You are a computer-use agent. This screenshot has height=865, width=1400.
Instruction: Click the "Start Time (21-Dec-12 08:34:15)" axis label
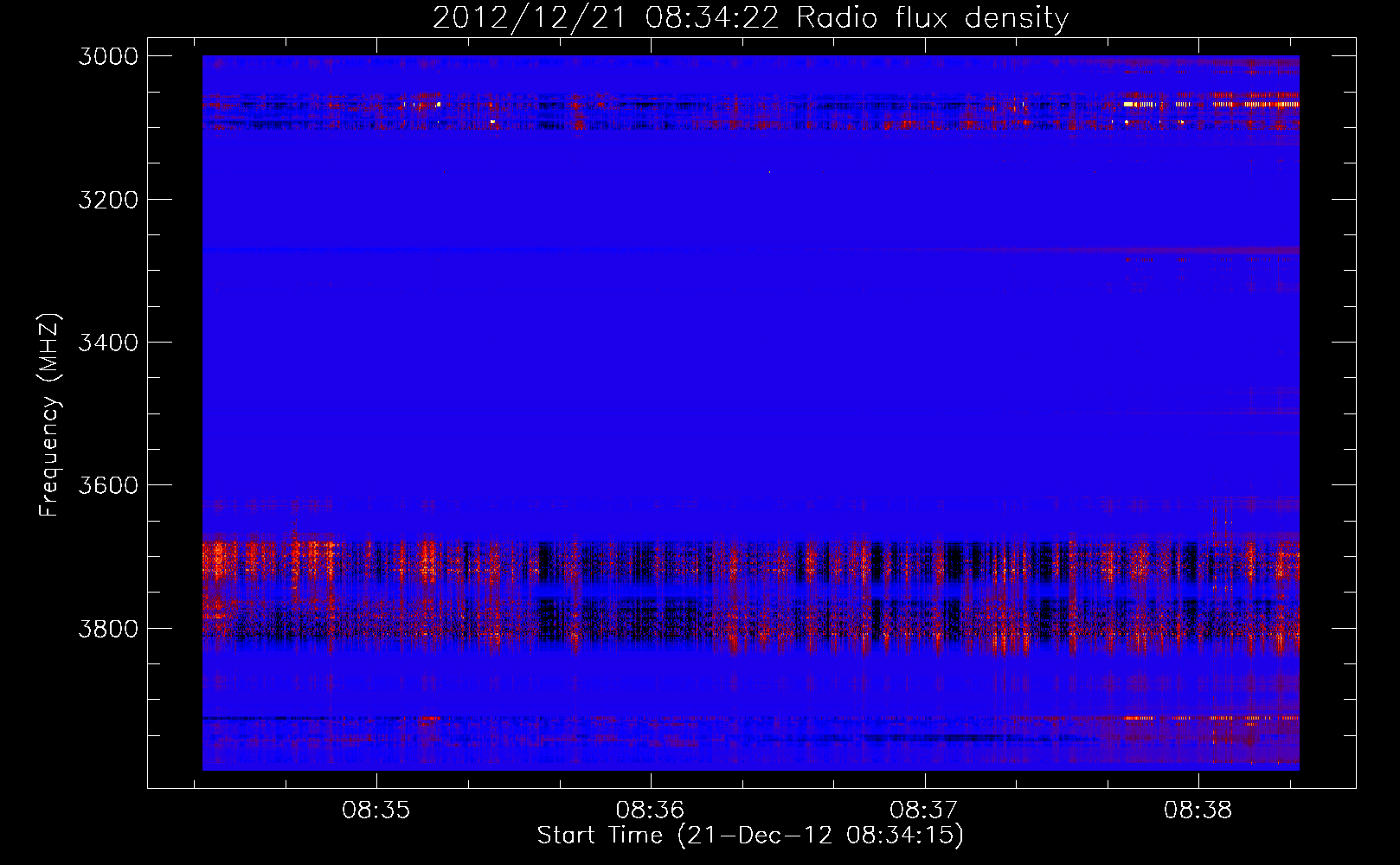click(750, 836)
